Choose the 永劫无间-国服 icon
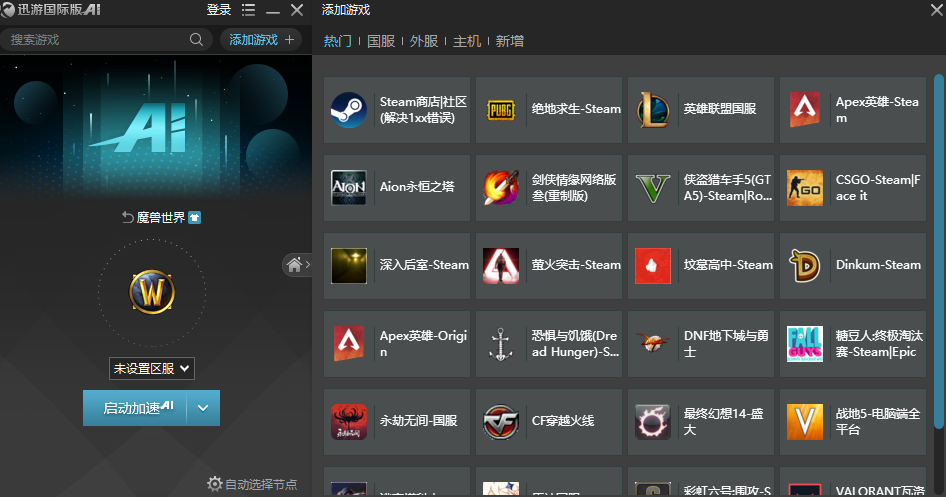This screenshot has width=946, height=497. (x=349, y=421)
